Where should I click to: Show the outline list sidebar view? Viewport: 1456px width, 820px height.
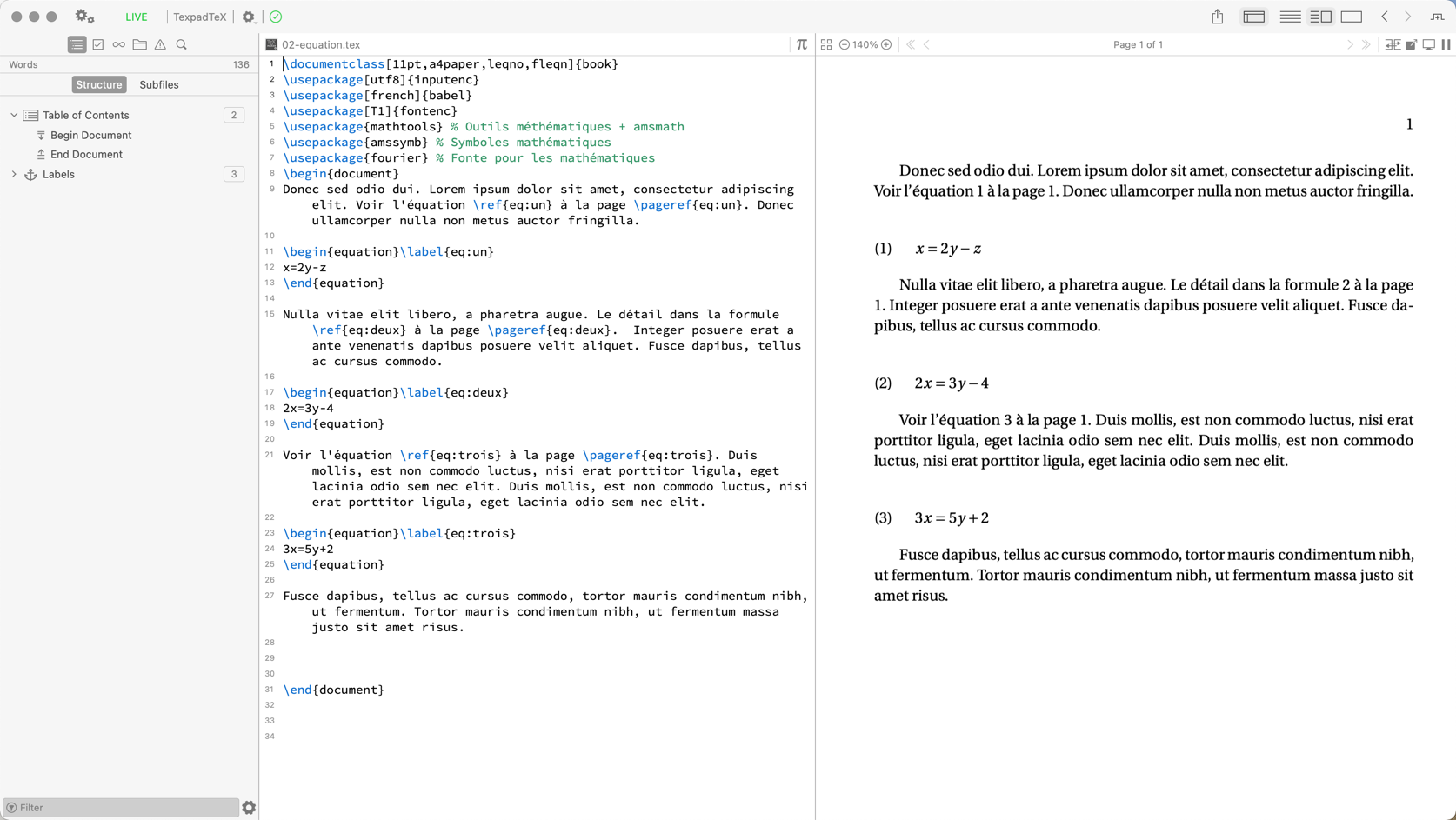77,44
